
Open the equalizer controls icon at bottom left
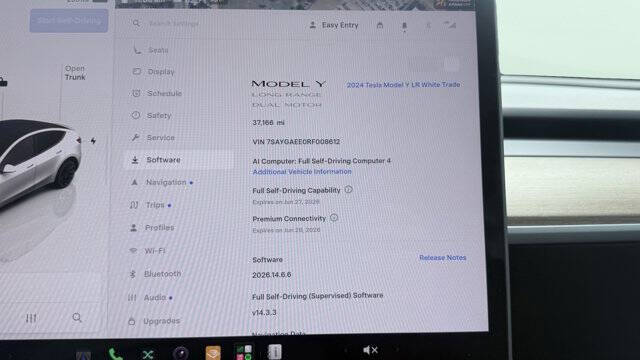(31, 318)
